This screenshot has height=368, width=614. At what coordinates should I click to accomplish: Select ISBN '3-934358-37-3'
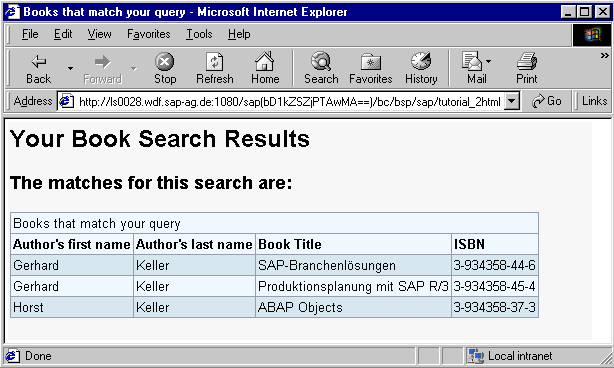494,307
